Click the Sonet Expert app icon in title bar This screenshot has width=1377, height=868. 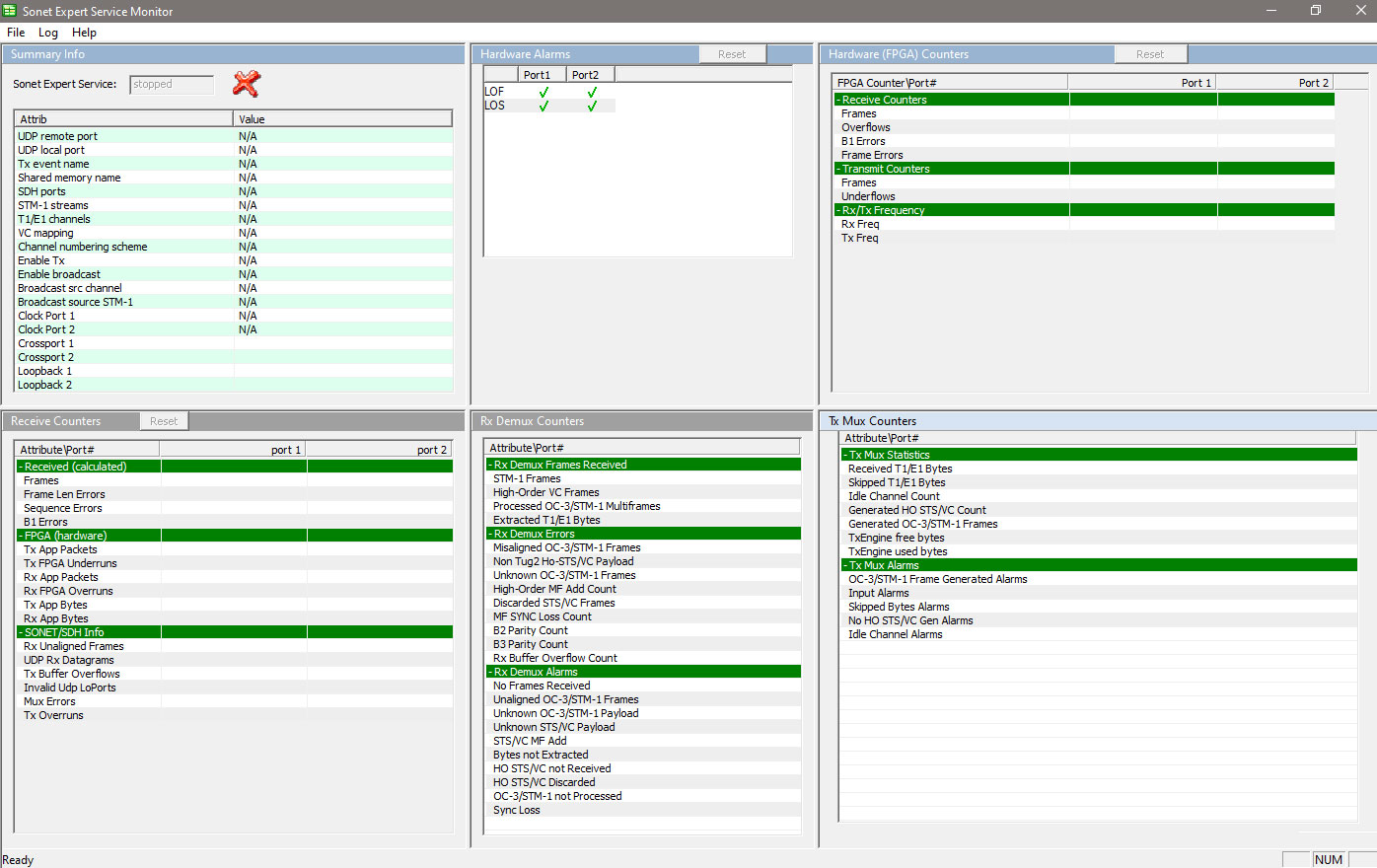10,11
